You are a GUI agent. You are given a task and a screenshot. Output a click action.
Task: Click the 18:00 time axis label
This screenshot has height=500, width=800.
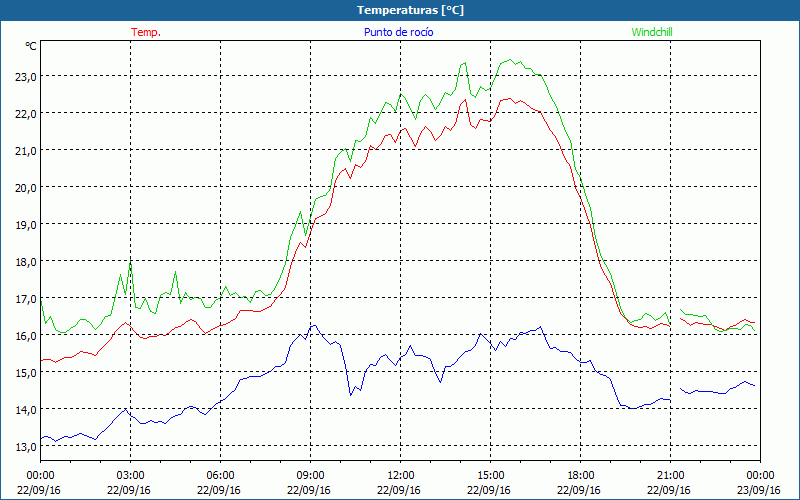581,476
